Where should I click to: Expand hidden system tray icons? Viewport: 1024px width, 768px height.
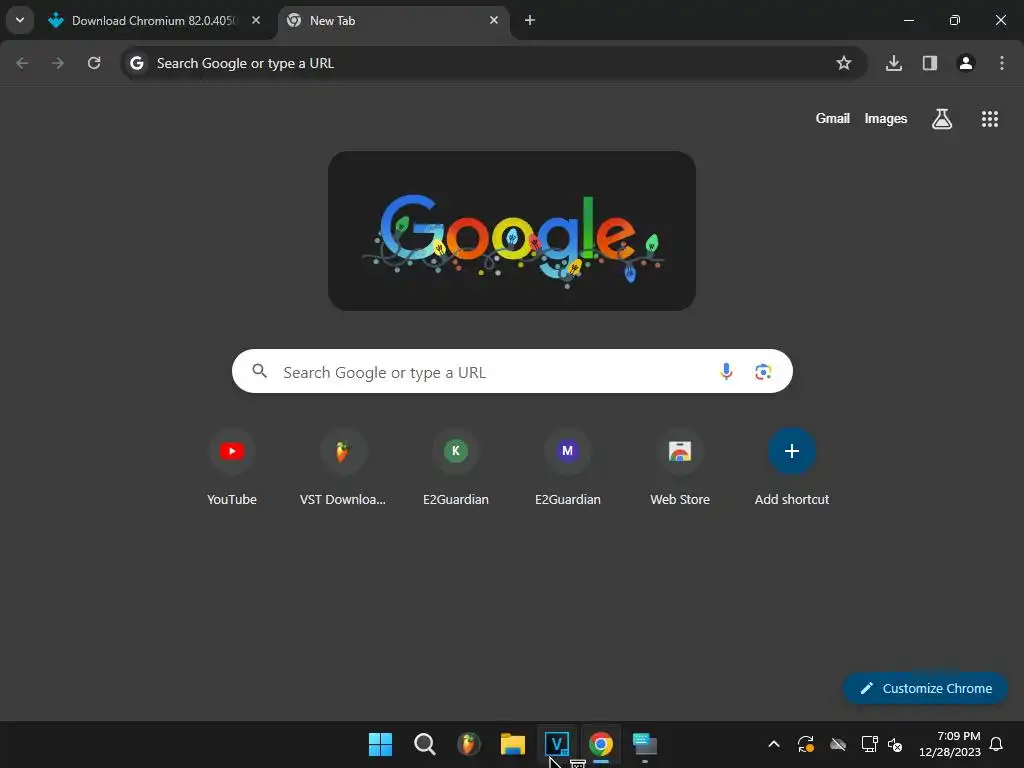point(774,744)
